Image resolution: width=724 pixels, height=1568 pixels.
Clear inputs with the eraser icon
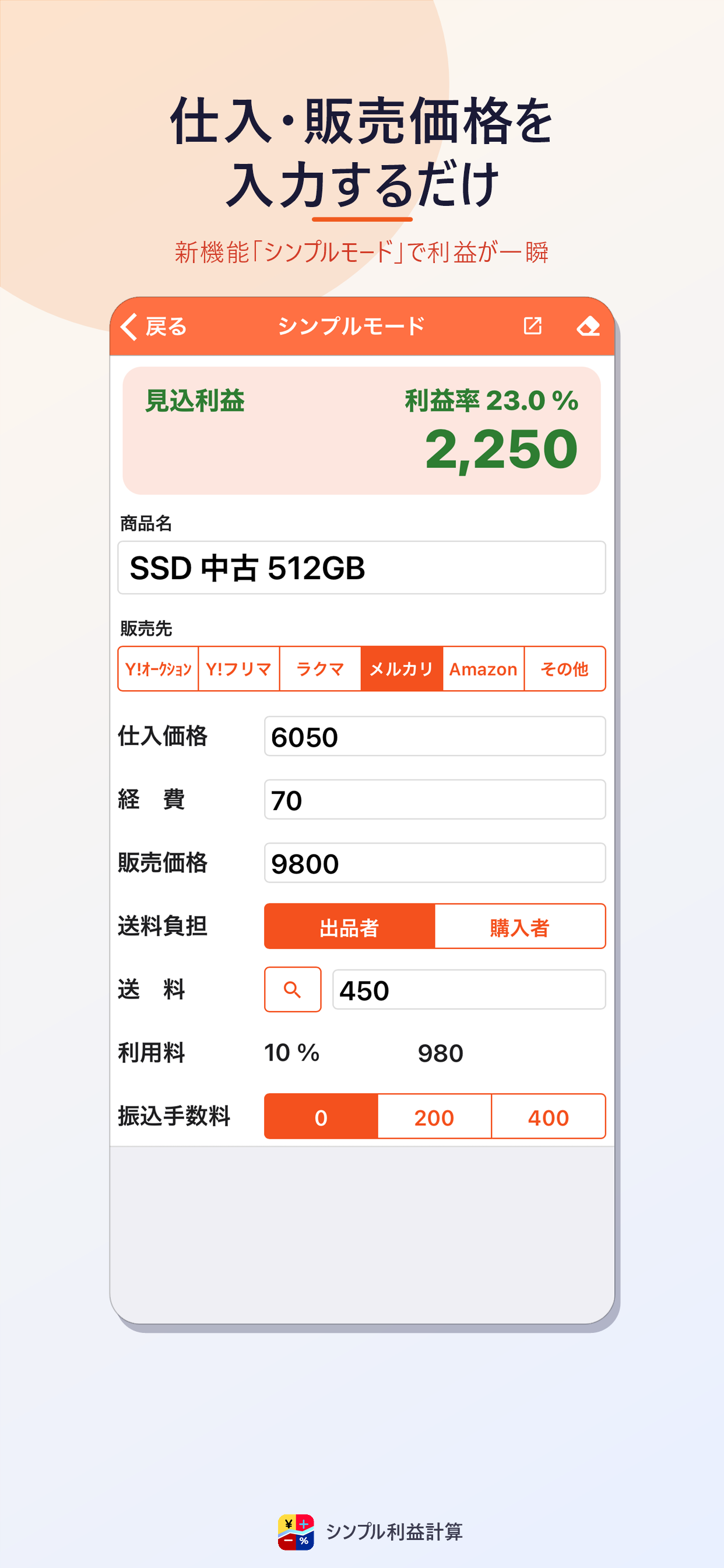[x=588, y=326]
